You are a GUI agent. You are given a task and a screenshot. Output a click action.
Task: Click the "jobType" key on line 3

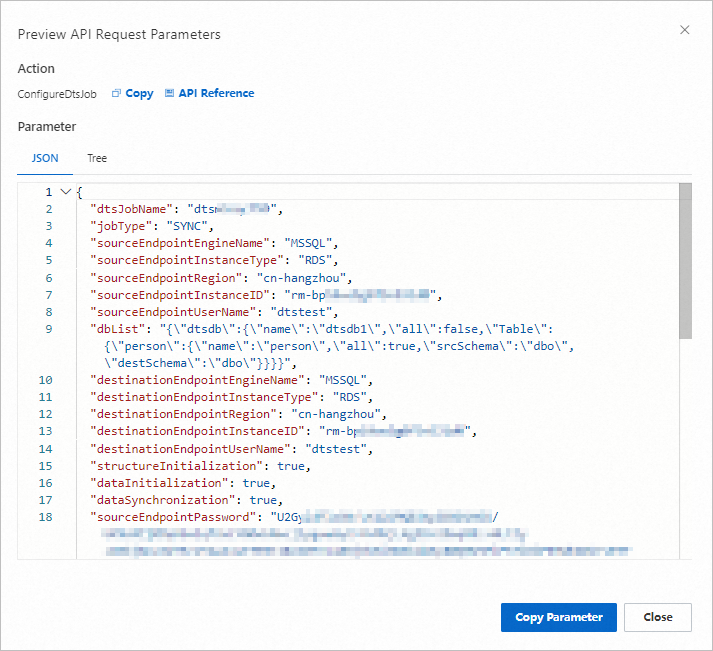[x=121, y=226]
